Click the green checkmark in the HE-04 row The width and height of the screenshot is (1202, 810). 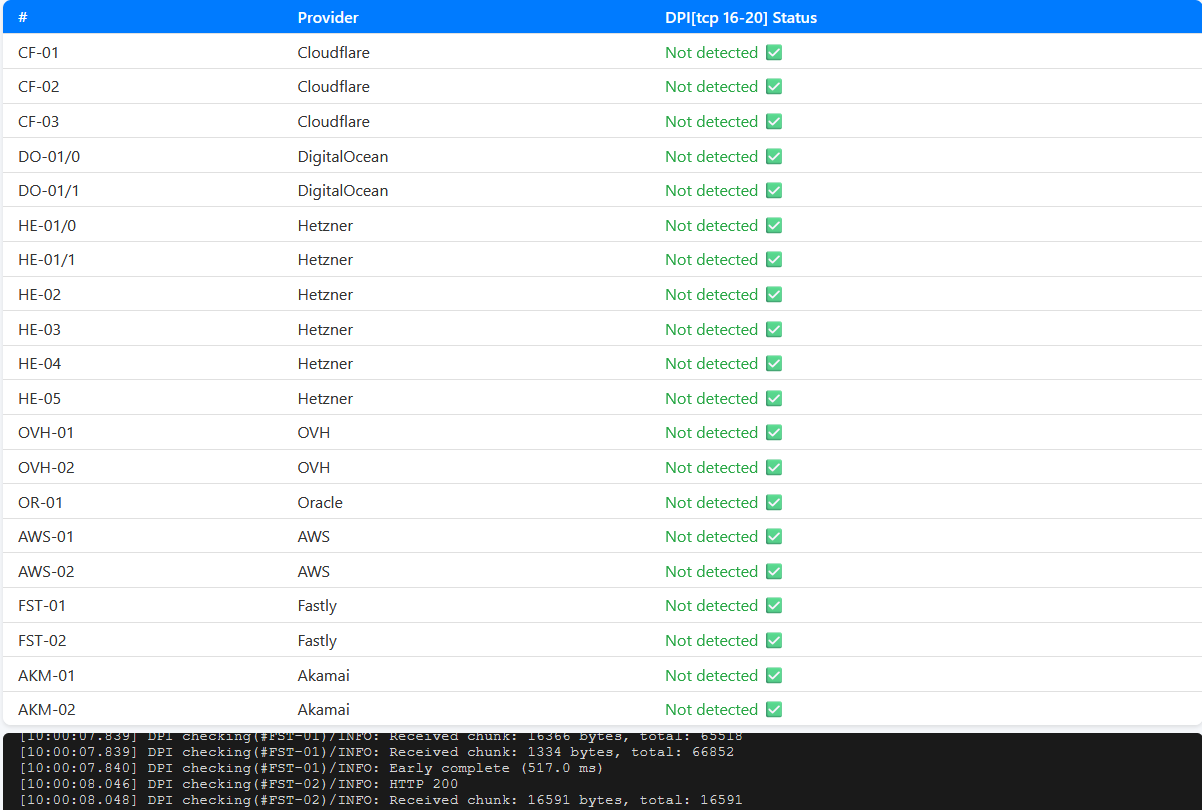pos(773,363)
